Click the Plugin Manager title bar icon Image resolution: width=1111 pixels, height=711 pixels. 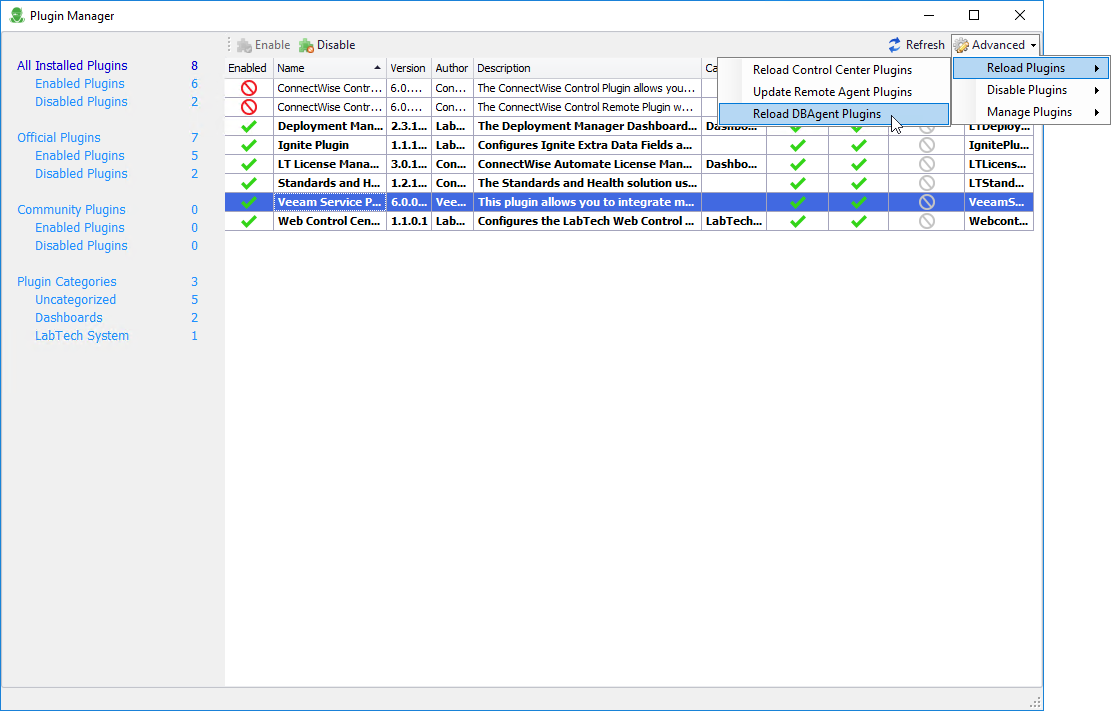[15, 15]
